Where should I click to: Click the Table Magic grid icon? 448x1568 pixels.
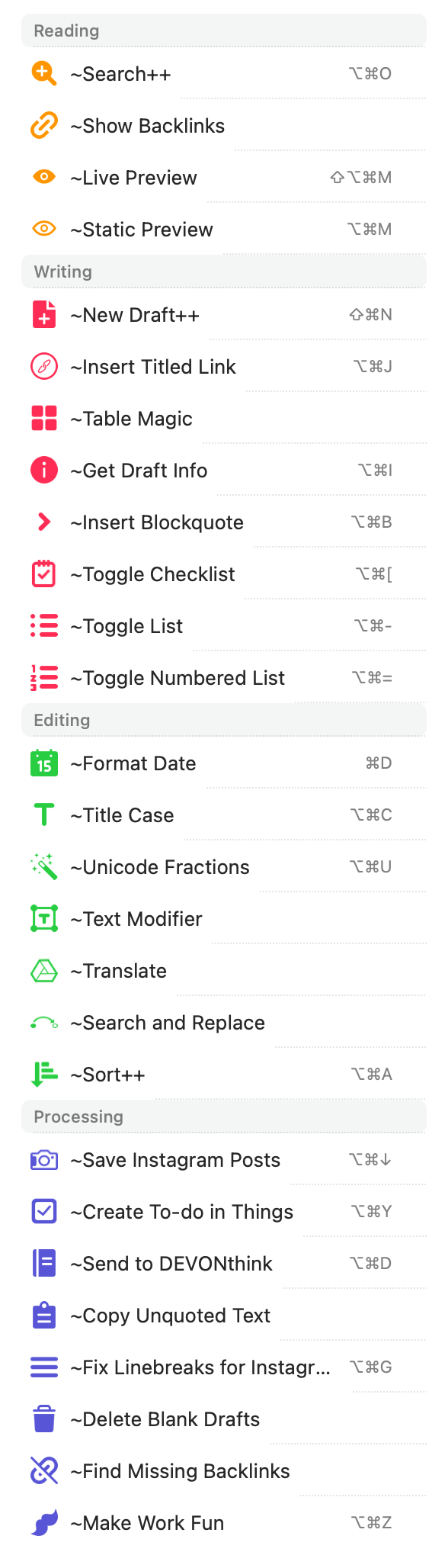coord(44,418)
